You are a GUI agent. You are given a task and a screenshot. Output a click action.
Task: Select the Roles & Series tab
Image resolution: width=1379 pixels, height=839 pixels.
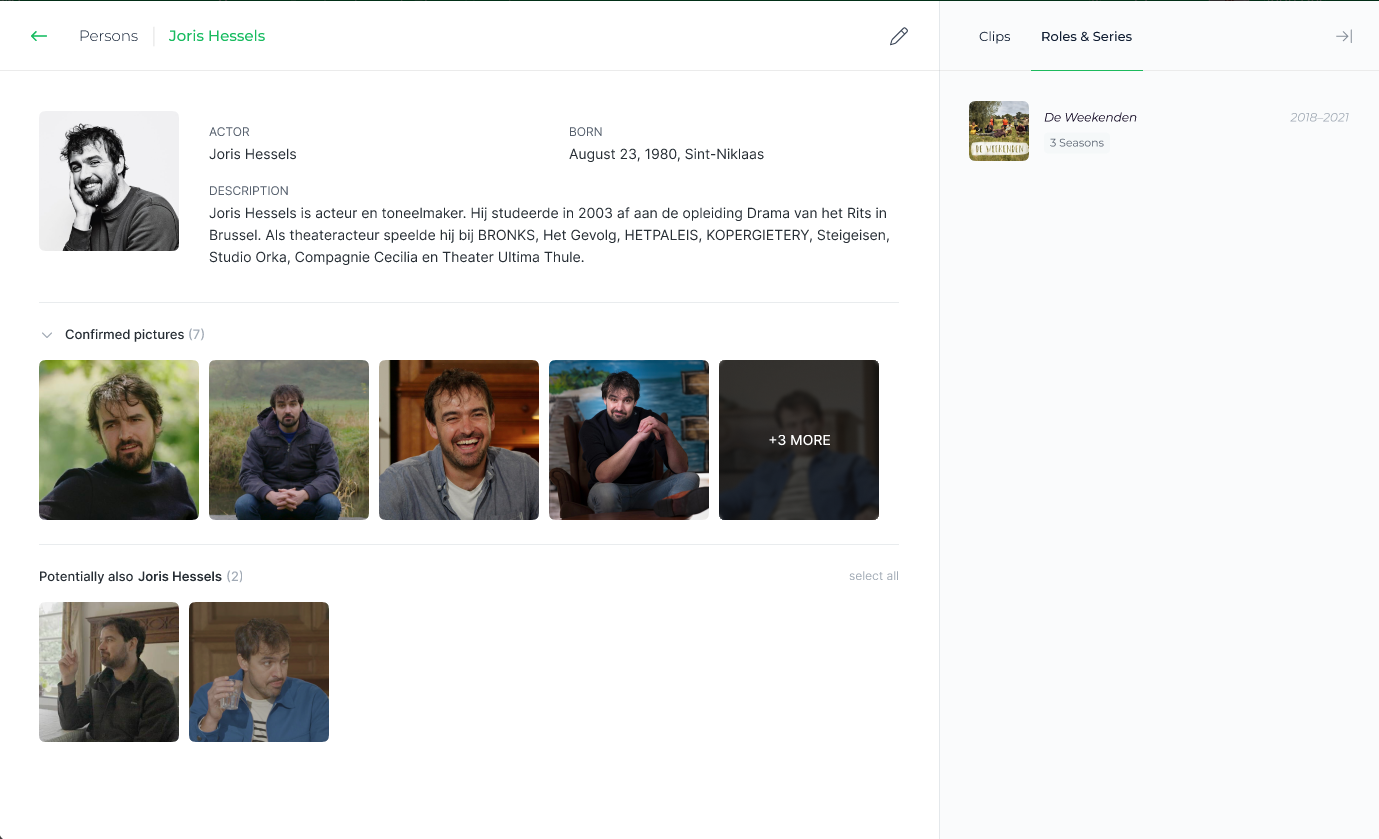(x=1086, y=36)
